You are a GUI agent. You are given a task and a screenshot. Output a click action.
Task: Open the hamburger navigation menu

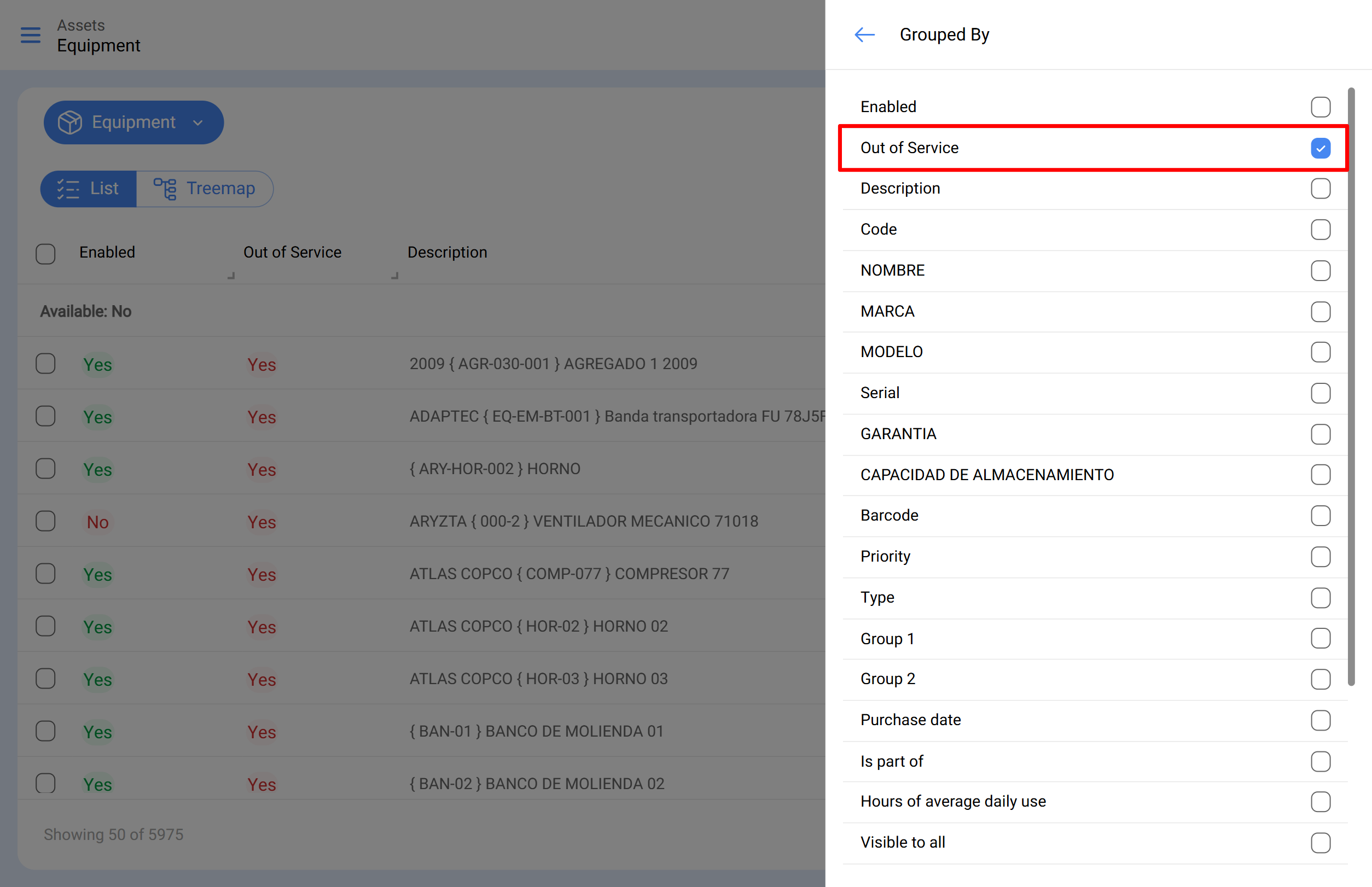[31, 35]
